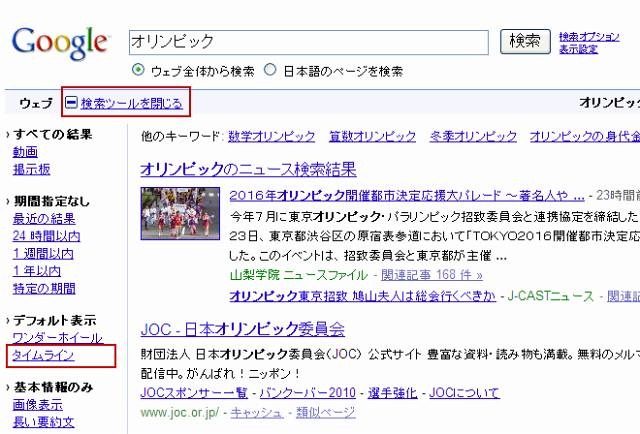Open 表示設定 link
This screenshot has height=434, width=640.
(x=578, y=49)
